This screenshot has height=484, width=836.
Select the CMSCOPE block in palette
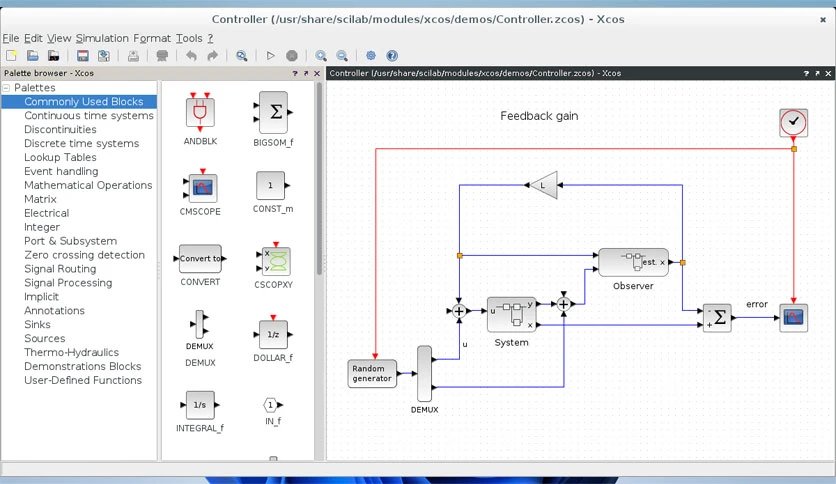(x=200, y=187)
